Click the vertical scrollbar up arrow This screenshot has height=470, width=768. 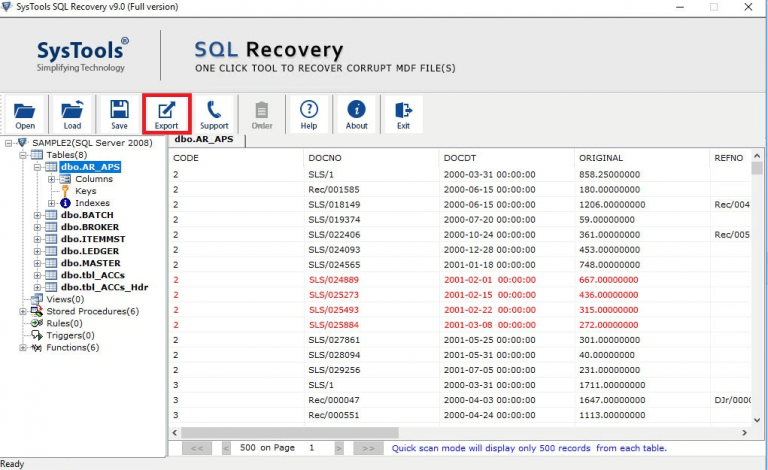[x=757, y=156]
